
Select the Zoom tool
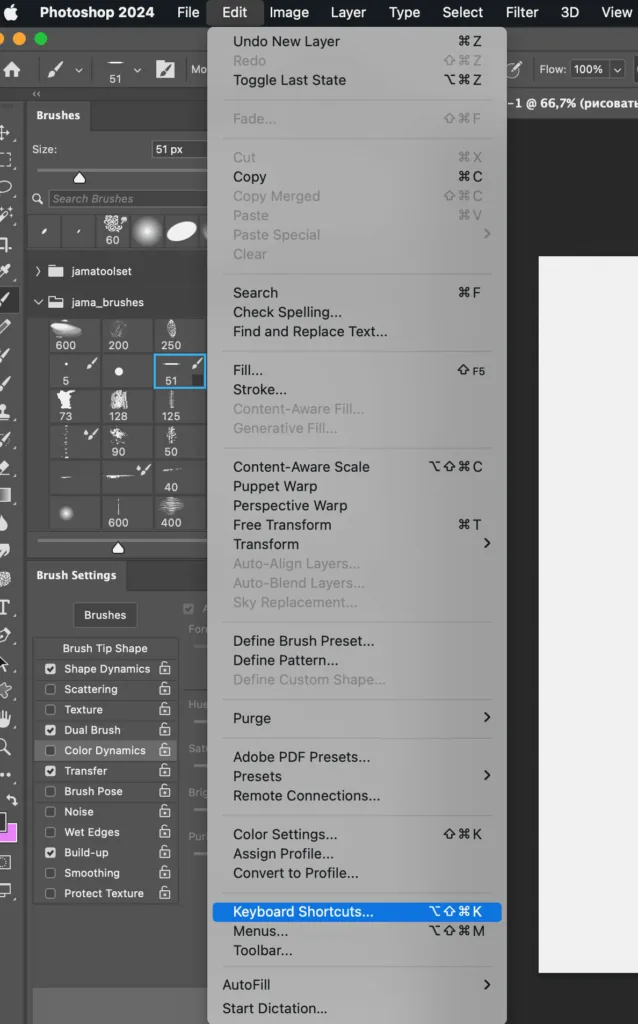coord(5,746)
